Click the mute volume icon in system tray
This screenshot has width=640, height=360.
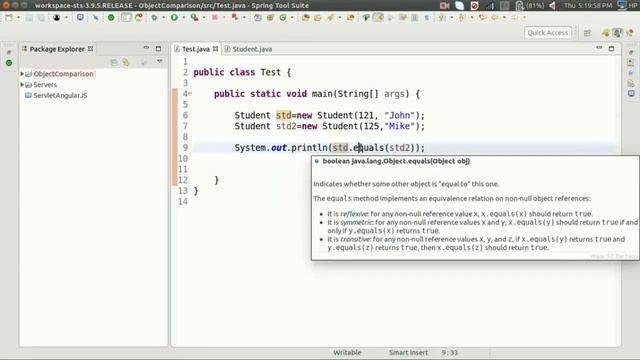tap(553, 5)
